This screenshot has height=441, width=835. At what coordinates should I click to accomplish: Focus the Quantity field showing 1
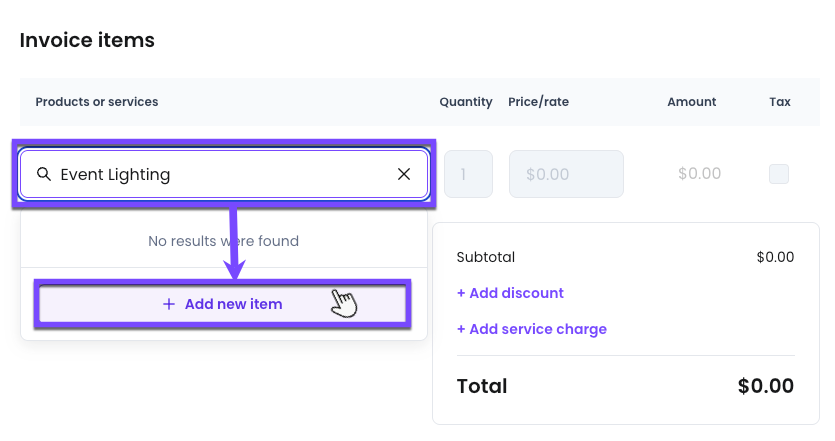pyautogui.click(x=468, y=174)
